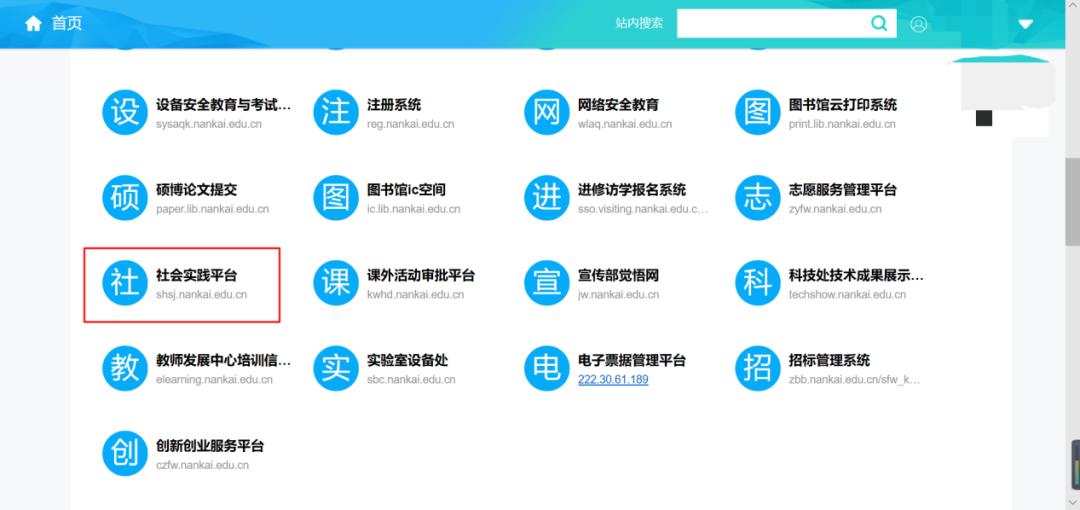Screen dimensions: 1080x510
Task: Click the search magnifier icon
Action: click(x=879, y=24)
